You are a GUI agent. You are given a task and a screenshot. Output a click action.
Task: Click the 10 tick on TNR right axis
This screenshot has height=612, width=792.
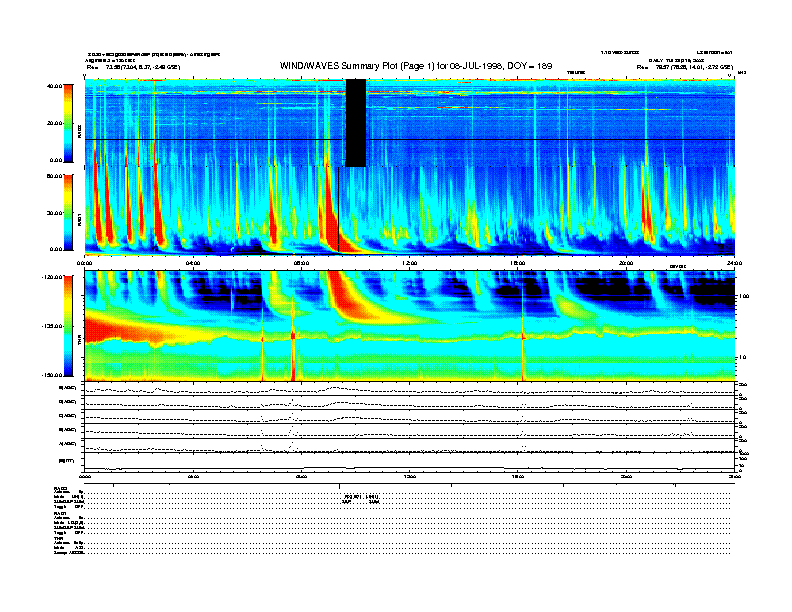pyautogui.click(x=742, y=358)
